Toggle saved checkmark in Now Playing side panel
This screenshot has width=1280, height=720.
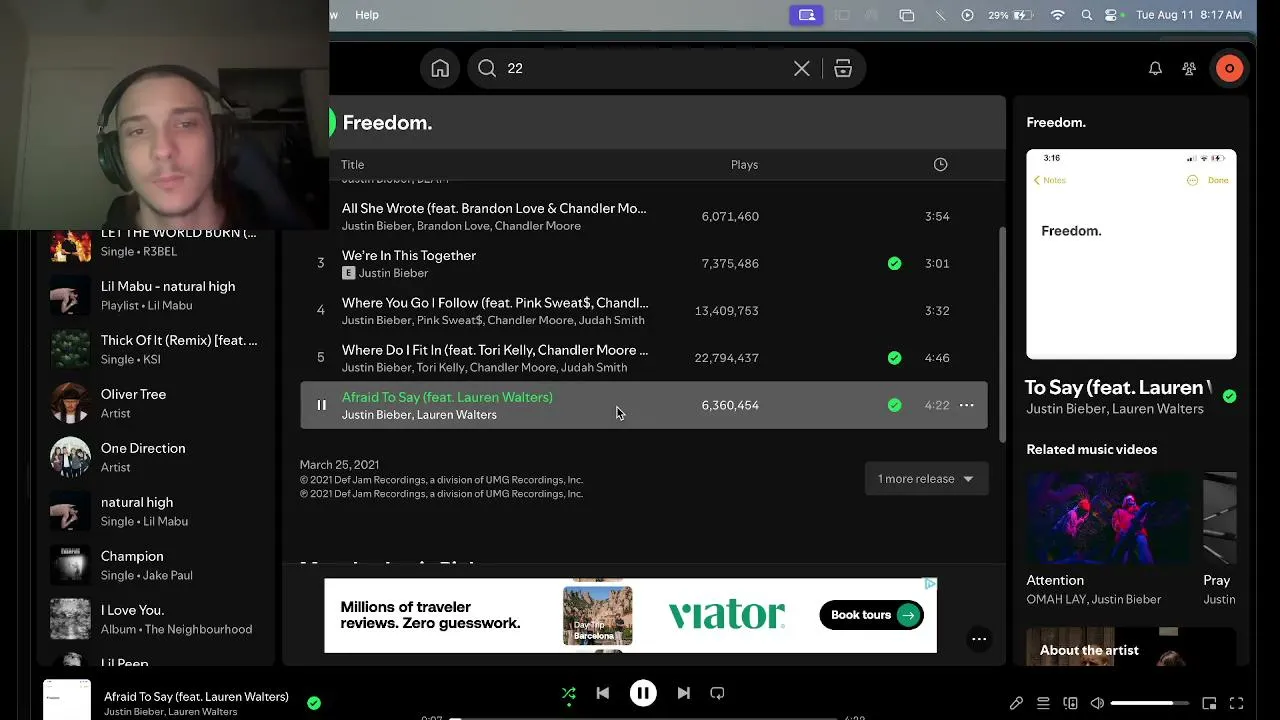(1229, 396)
